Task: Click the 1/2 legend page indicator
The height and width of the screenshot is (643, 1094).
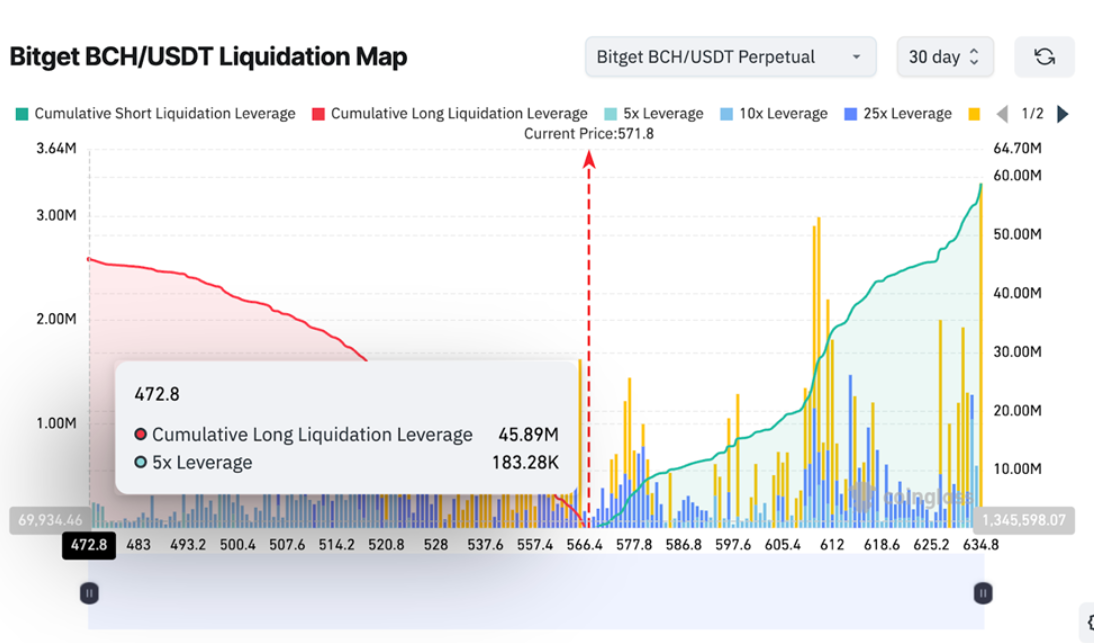Action: (x=1032, y=114)
